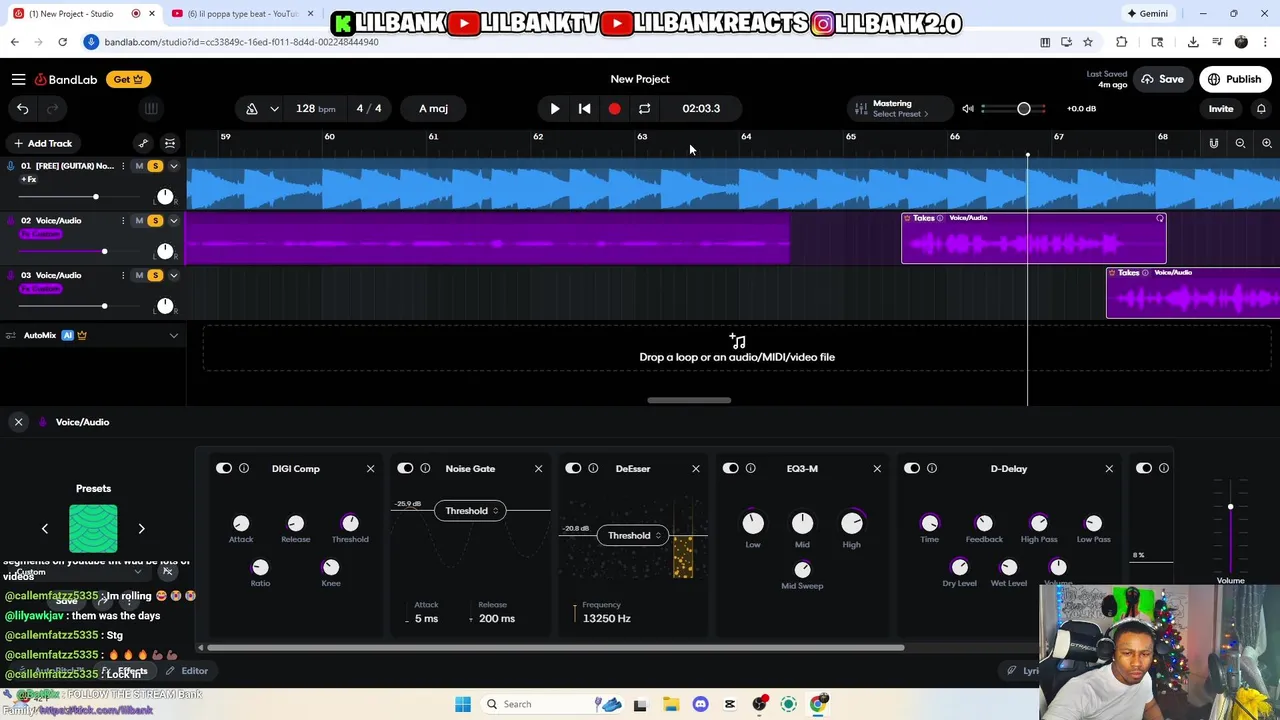Viewport: 1280px width, 720px height.
Task: Remove the EQ3-M effect
Action: [877, 468]
